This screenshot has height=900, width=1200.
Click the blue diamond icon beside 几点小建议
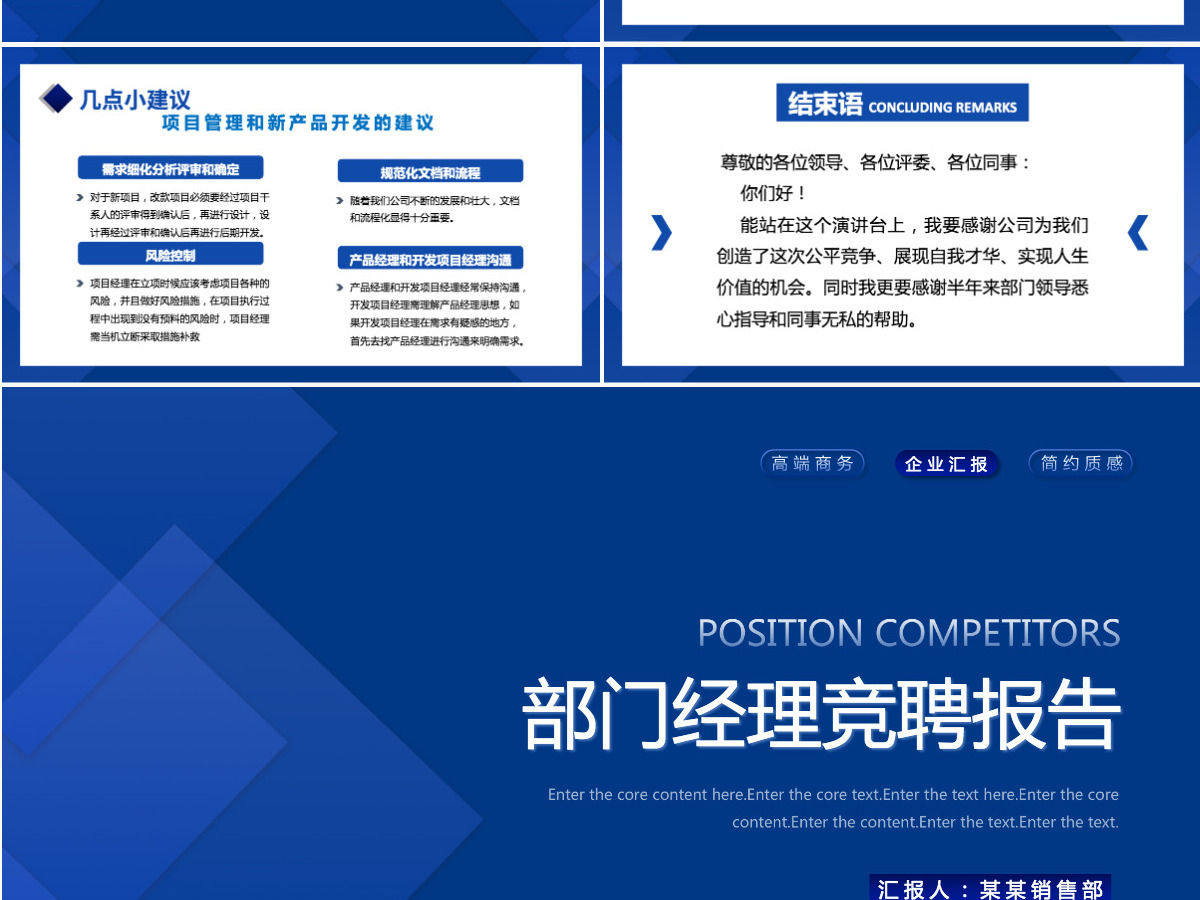56,98
